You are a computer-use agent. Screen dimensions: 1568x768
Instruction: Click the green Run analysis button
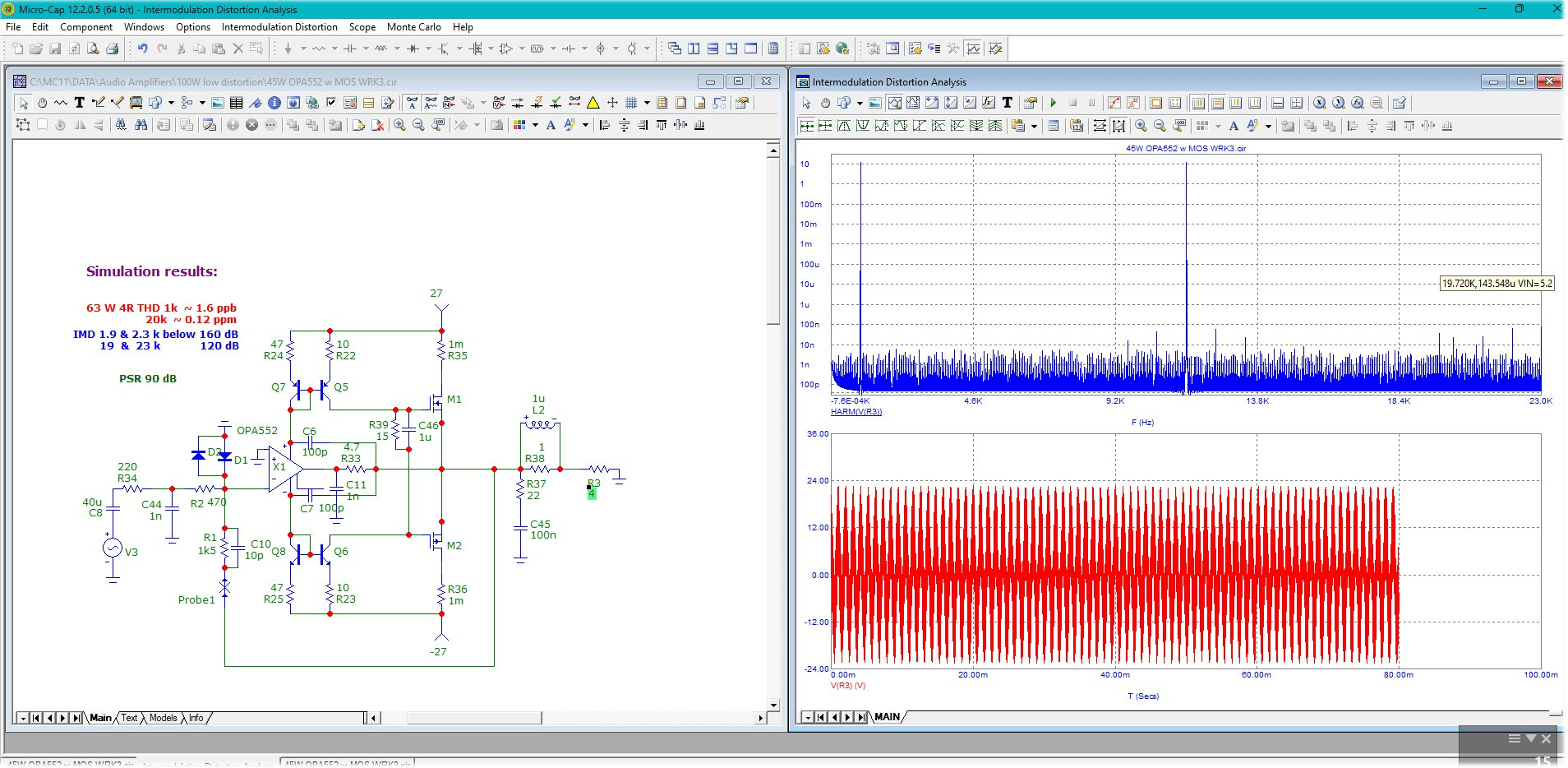tap(1053, 103)
